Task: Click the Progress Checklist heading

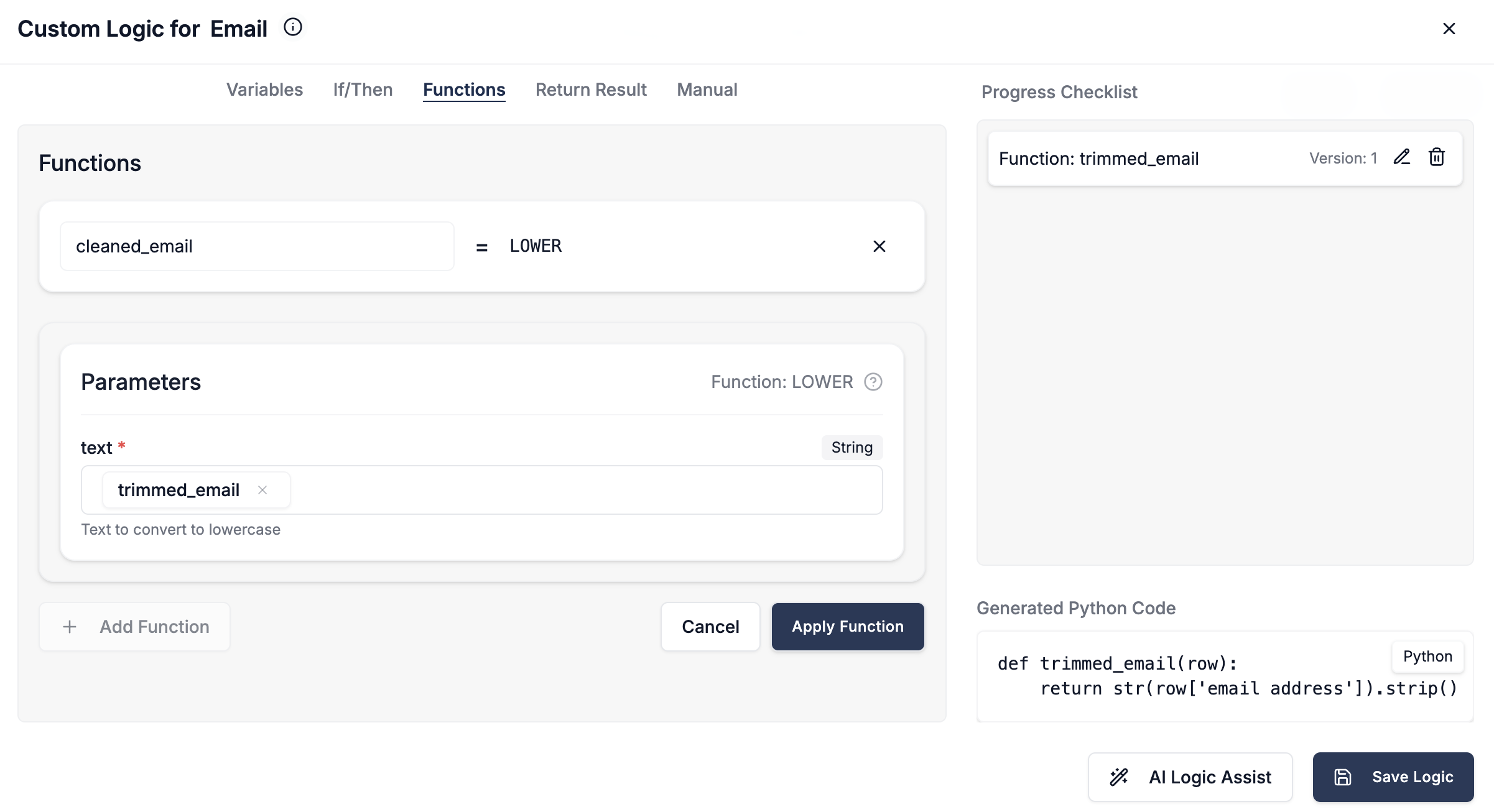Action: click(x=1059, y=92)
